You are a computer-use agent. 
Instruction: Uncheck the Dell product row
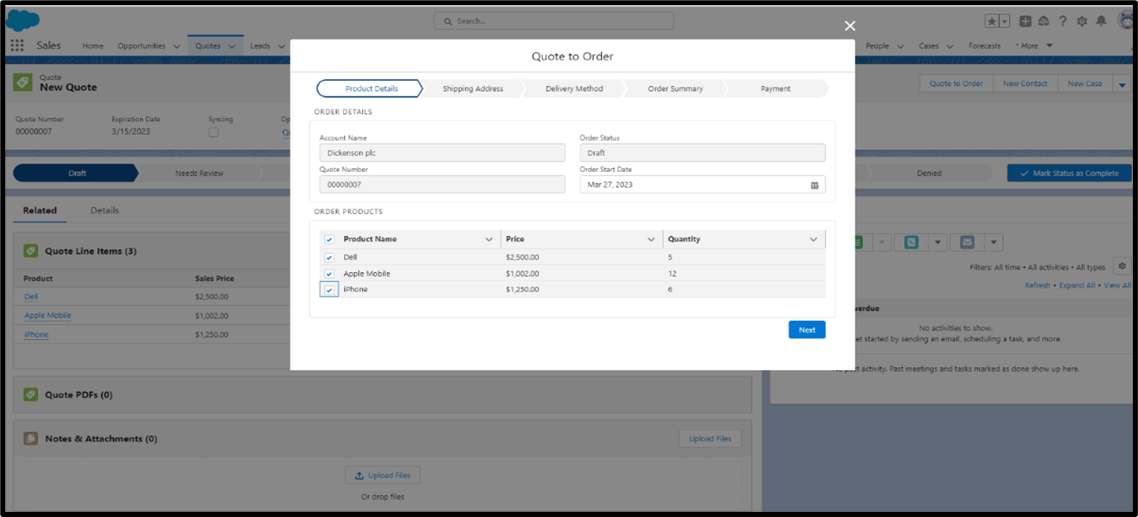point(329,258)
